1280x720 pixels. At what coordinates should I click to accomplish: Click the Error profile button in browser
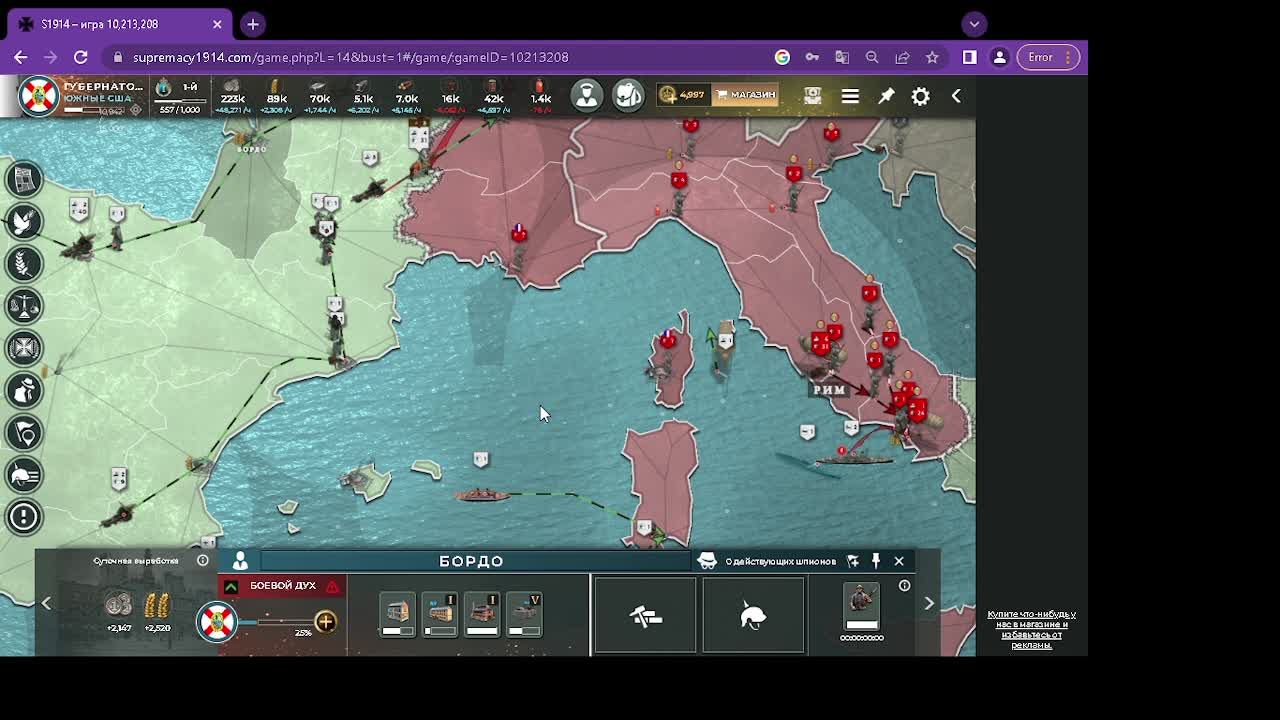1048,57
